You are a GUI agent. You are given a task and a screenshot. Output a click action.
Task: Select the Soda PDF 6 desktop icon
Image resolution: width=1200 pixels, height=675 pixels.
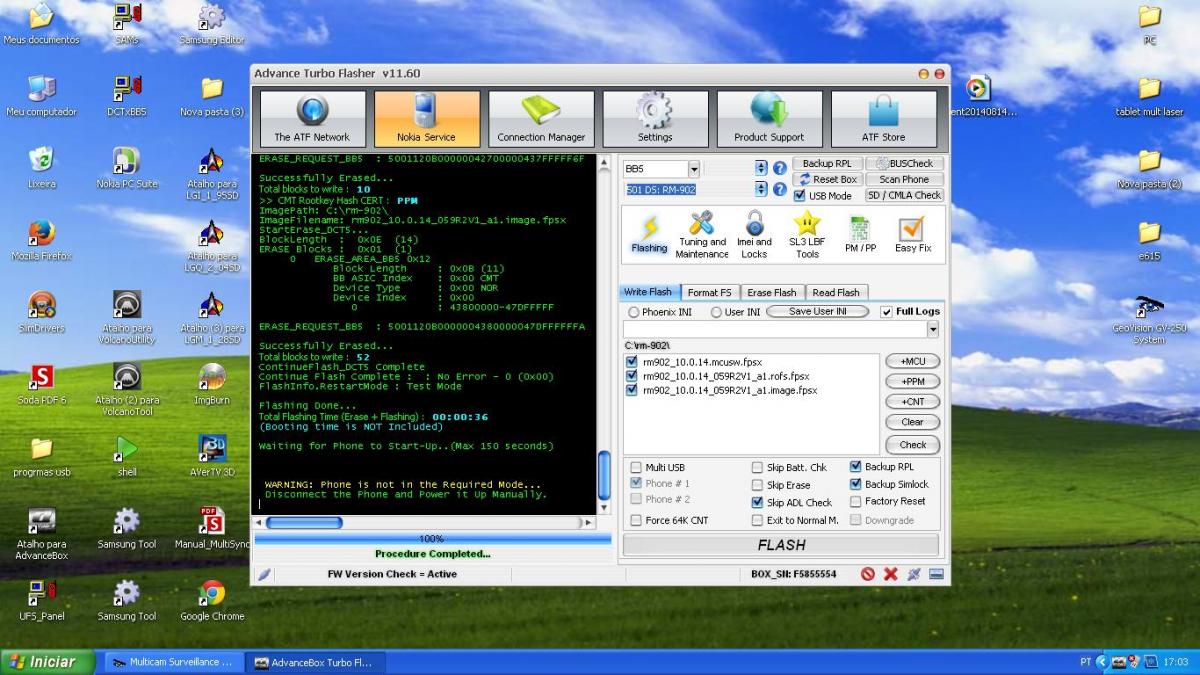[x=41, y=383]
